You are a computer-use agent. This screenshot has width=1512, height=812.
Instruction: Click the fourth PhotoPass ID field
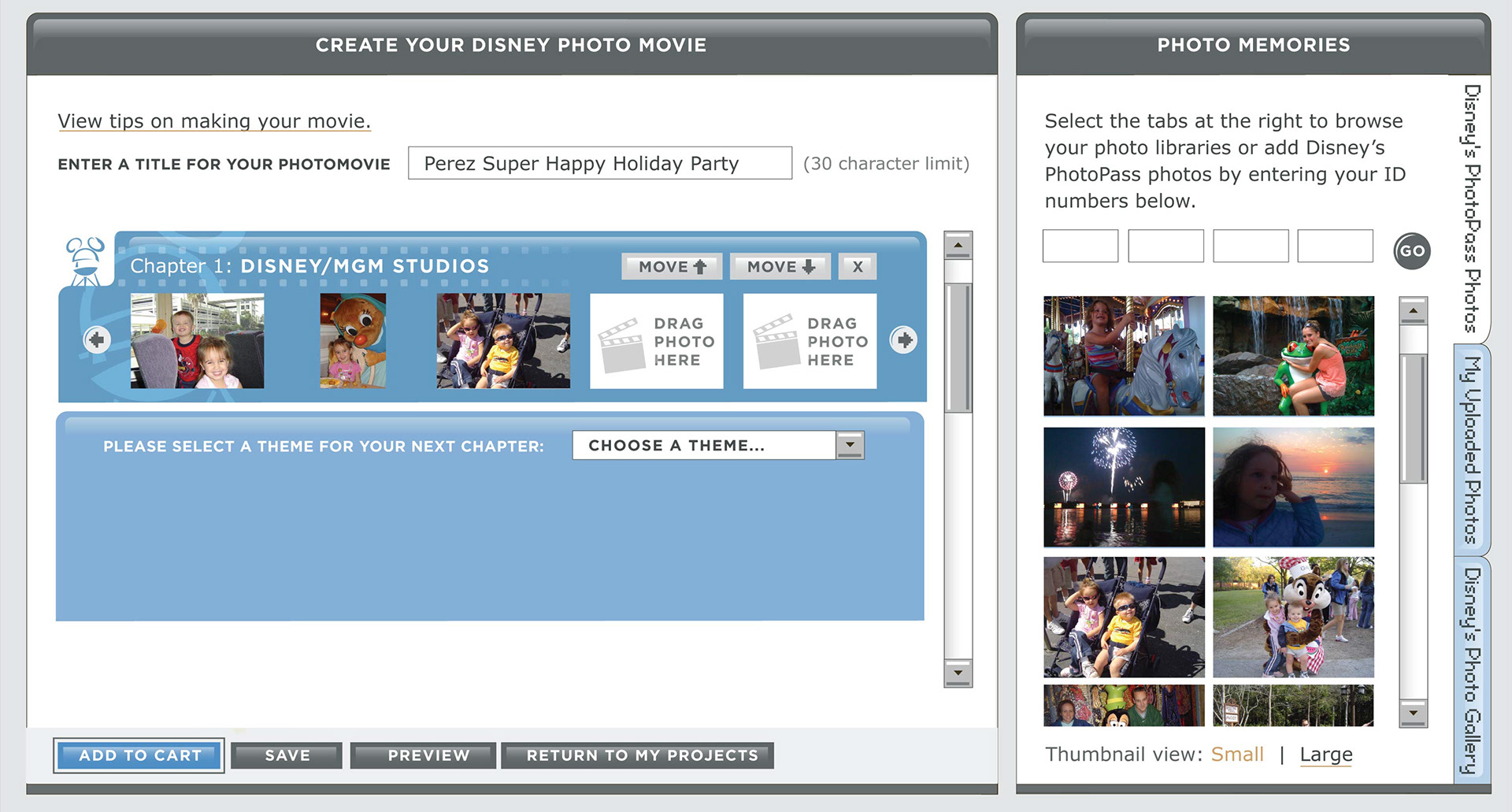coord(1336,246)
